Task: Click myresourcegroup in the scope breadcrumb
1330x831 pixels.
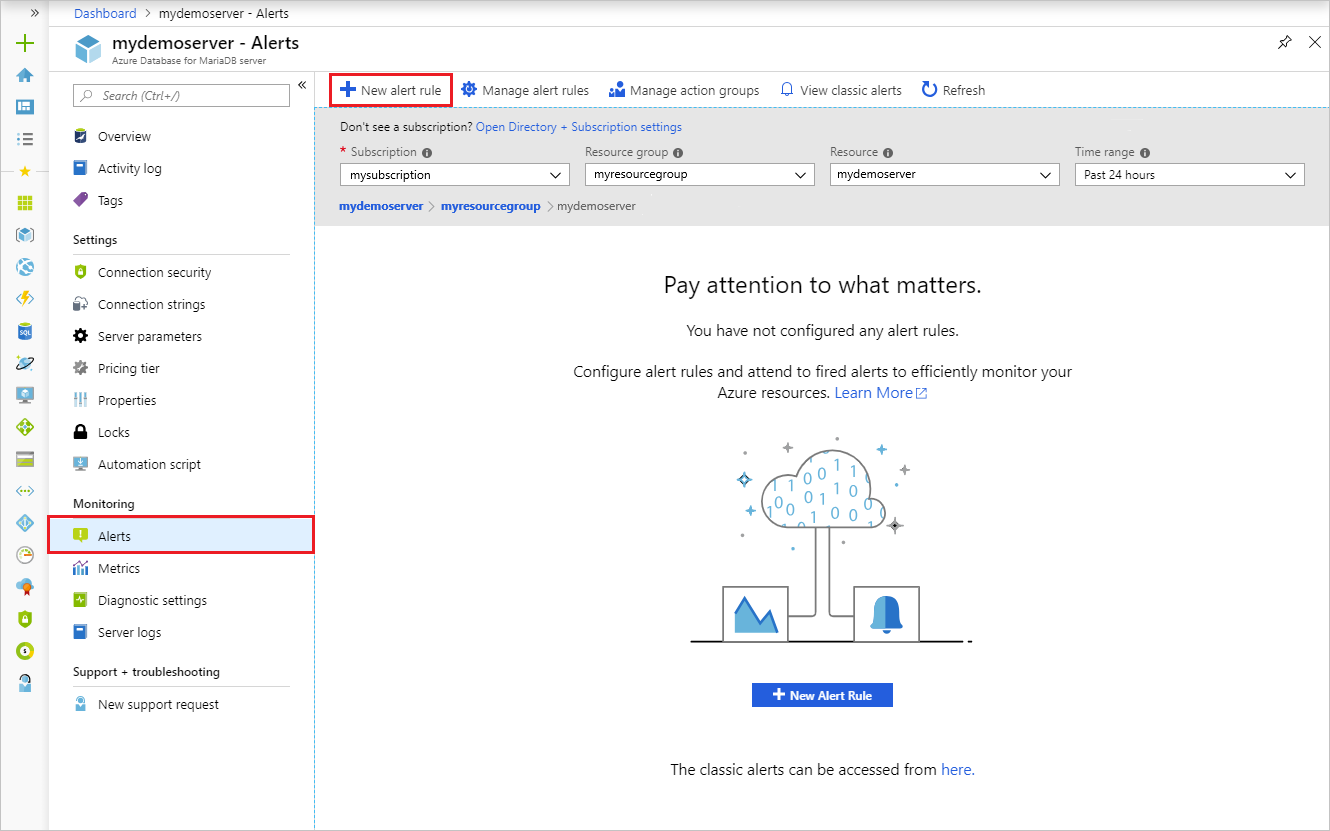Action: click(x=490, y=206)
